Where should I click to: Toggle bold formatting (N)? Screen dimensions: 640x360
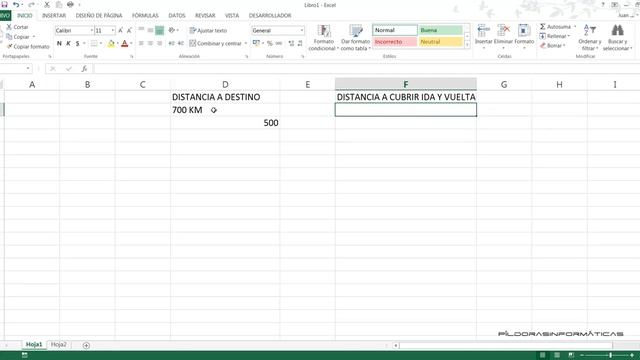[59, 43]
